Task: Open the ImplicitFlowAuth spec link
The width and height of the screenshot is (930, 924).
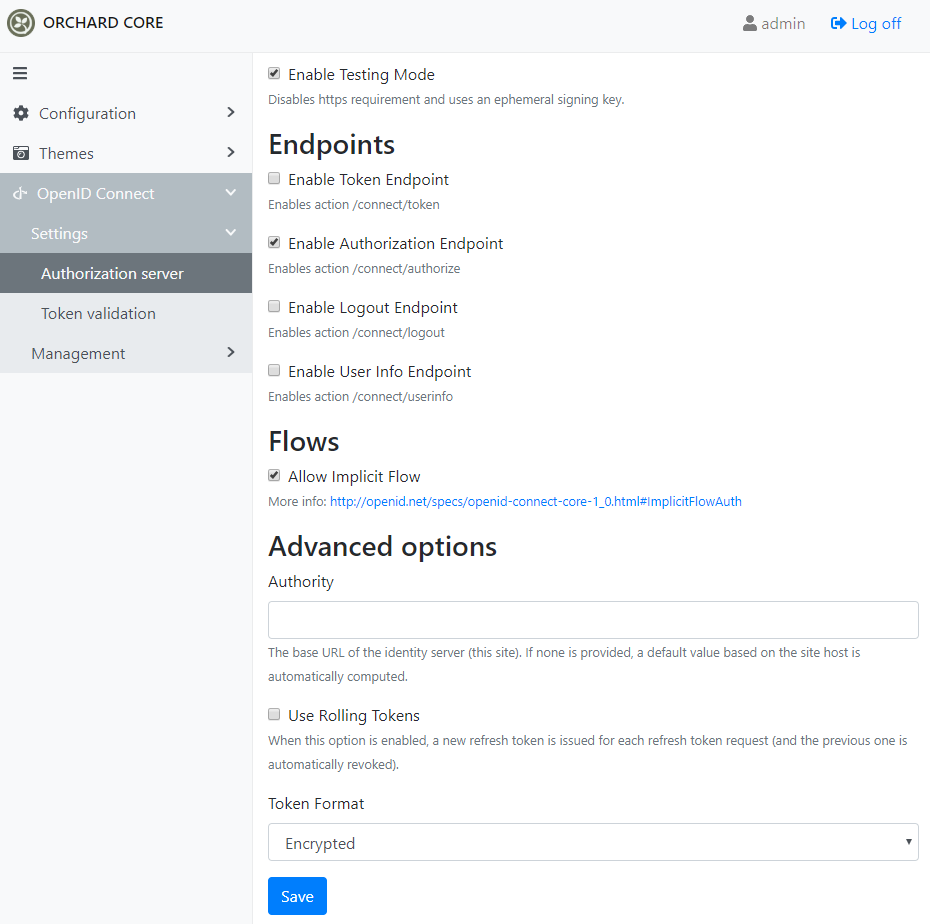Action: (x=536, y=502)
